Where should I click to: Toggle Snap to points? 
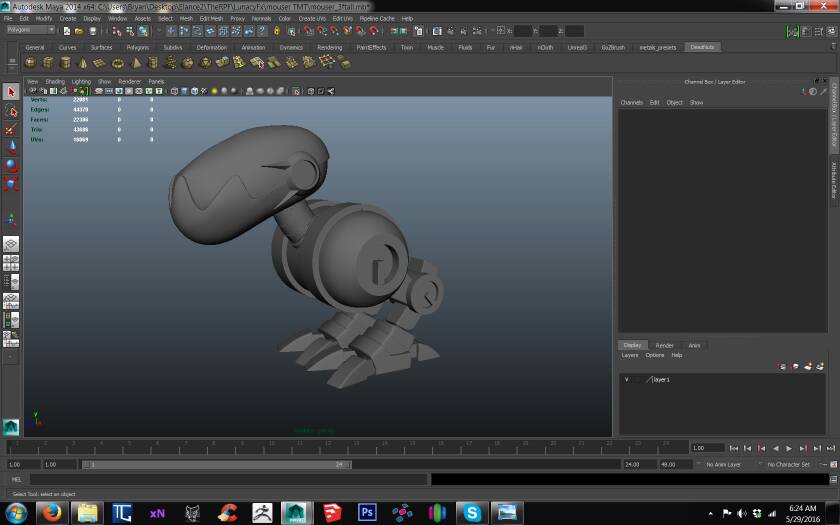pyautogui.click(x=334, y=31)
